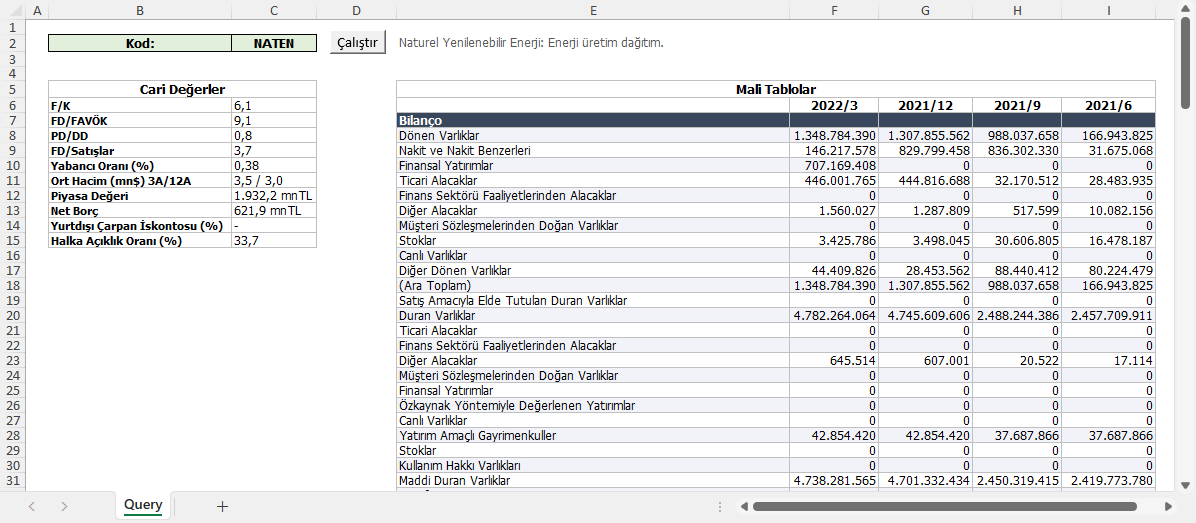
Task: Click the 2021/9 period header
Action: [x=1017, y=105]
